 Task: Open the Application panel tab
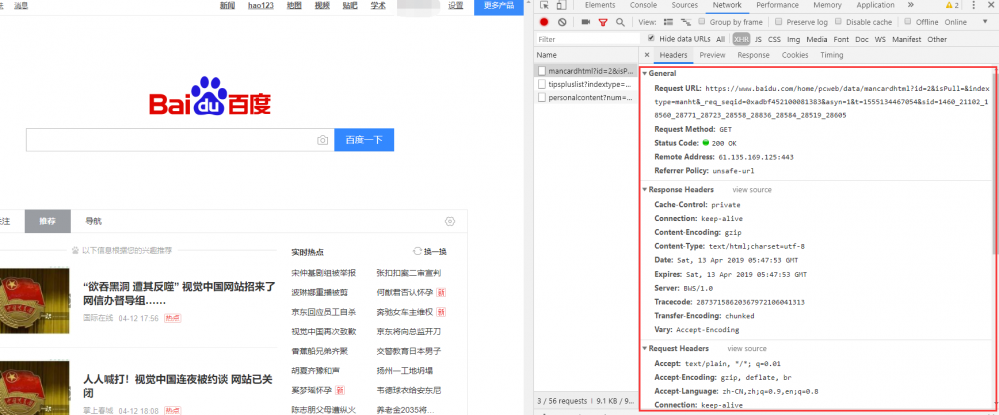tap(875, 5)
